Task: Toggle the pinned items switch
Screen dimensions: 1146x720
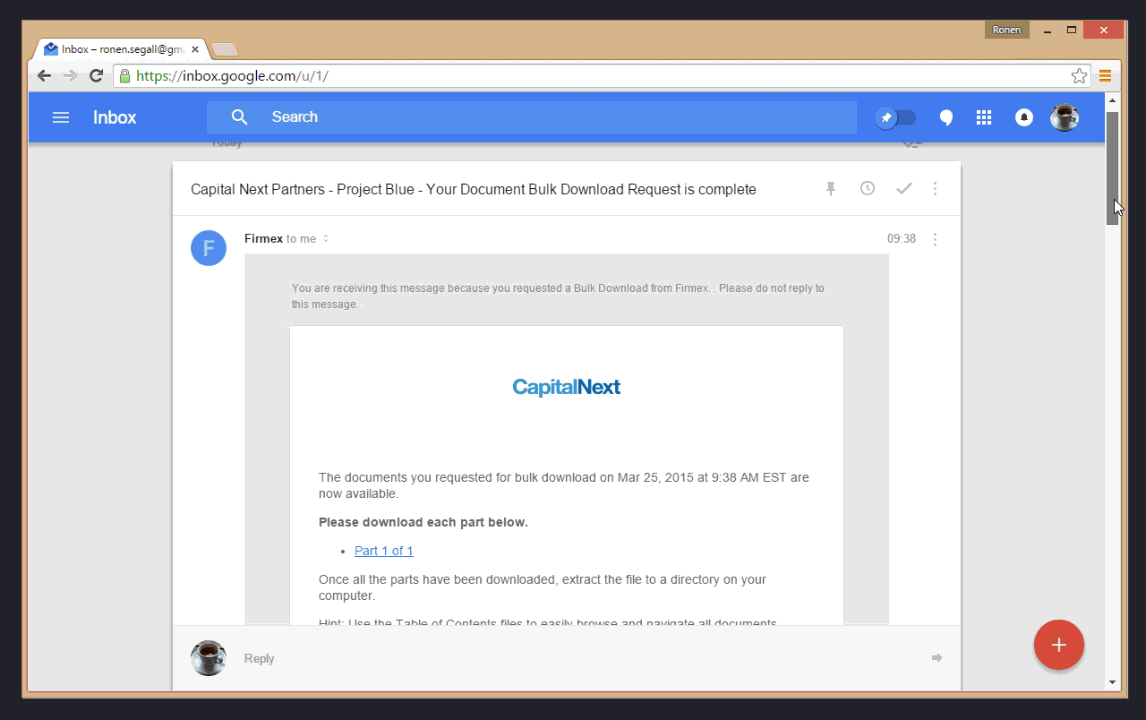Action: [896, 118]
